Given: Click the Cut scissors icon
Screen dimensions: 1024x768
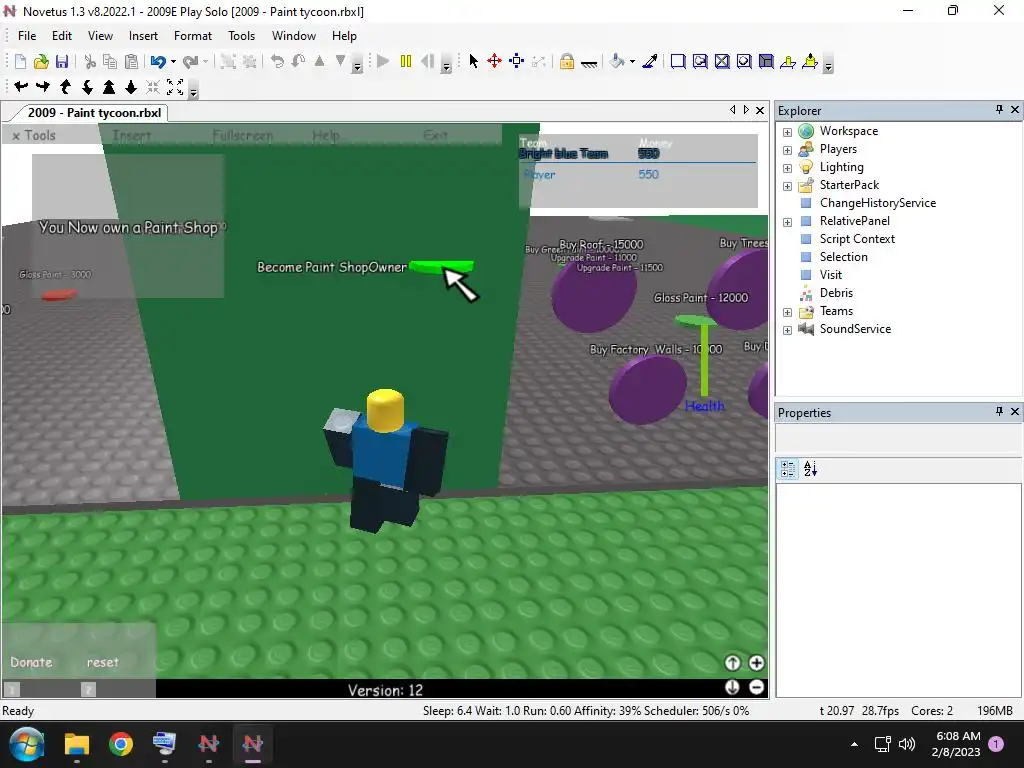Looking at the screenshot, I should tap(90, 62).
